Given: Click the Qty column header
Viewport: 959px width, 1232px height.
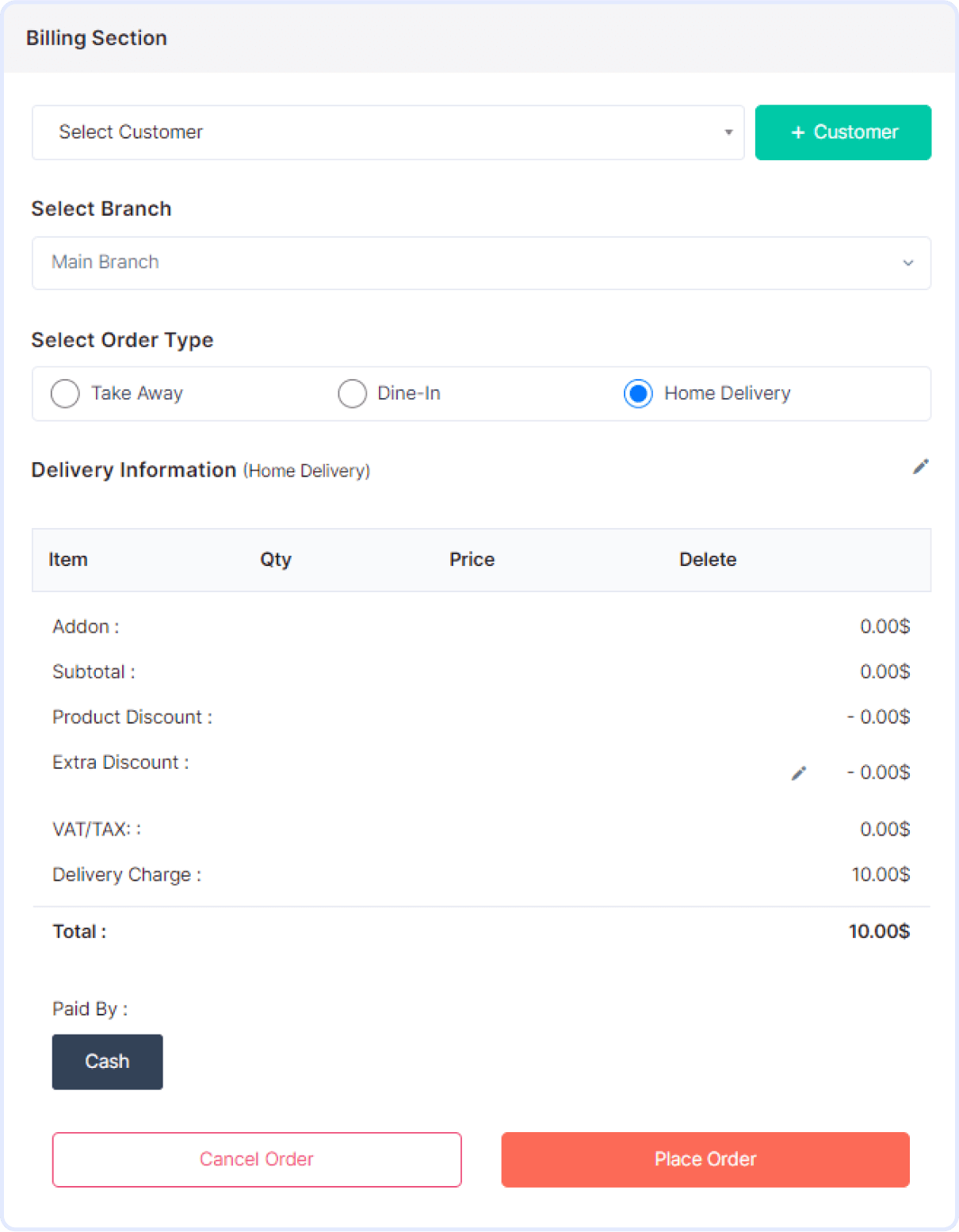Looking at the screenshot, I should [276, 560].
